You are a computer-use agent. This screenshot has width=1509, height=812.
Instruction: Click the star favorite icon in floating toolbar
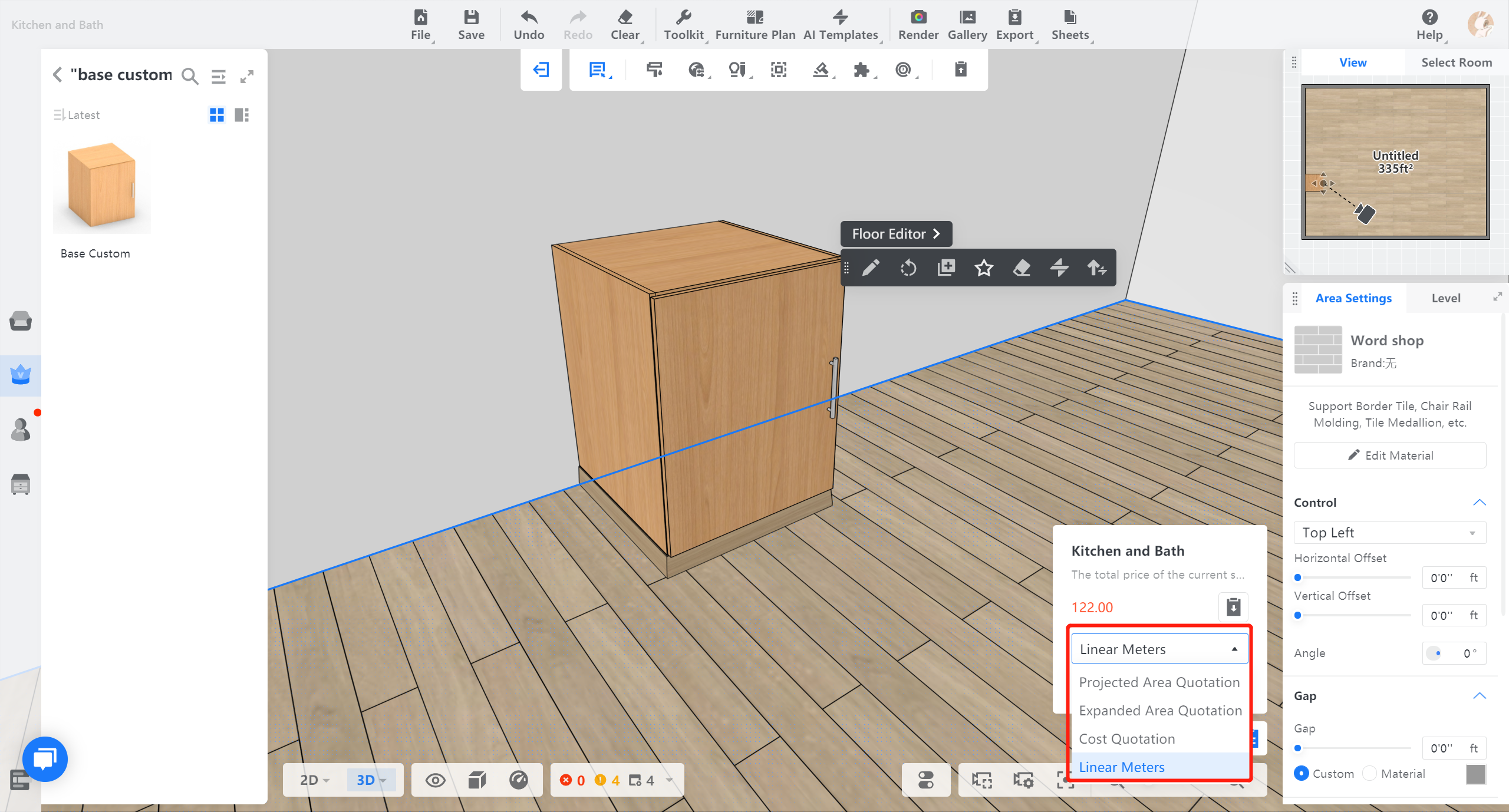pos(983,268)
